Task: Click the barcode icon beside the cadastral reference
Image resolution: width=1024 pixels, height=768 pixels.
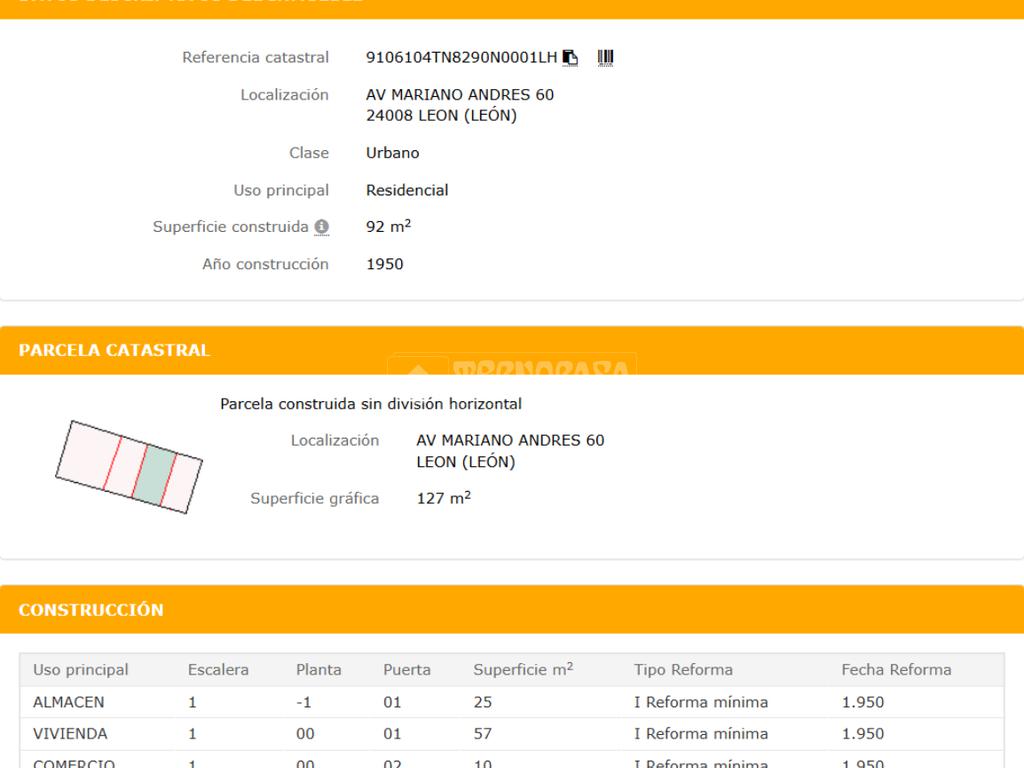Action: (x=605, y=58)
